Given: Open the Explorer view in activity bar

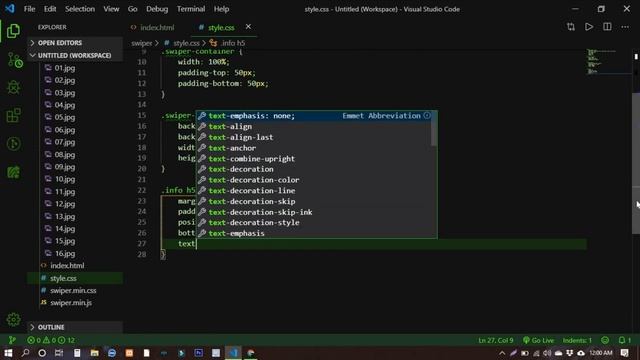Looking at the screenshot, I should tap(13, 31).
